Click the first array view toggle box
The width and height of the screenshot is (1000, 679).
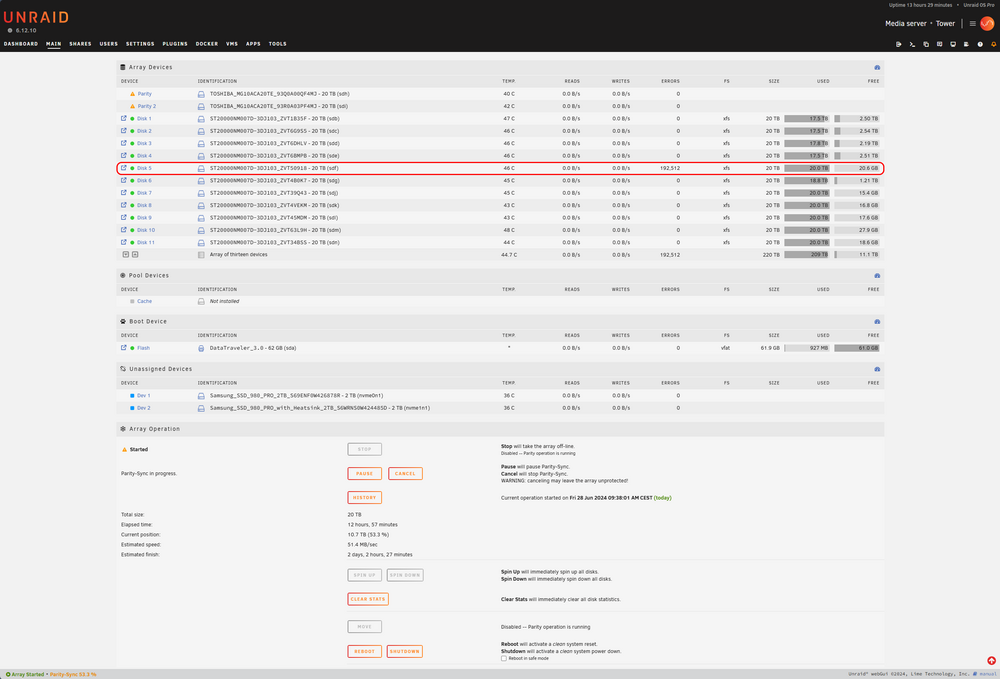pyautogui.click(x=126, y=254)
